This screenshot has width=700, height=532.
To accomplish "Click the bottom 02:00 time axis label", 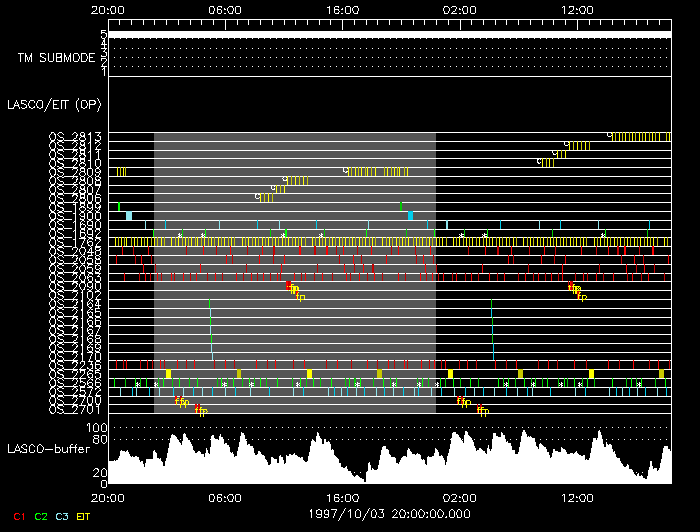I will [459, 498].
